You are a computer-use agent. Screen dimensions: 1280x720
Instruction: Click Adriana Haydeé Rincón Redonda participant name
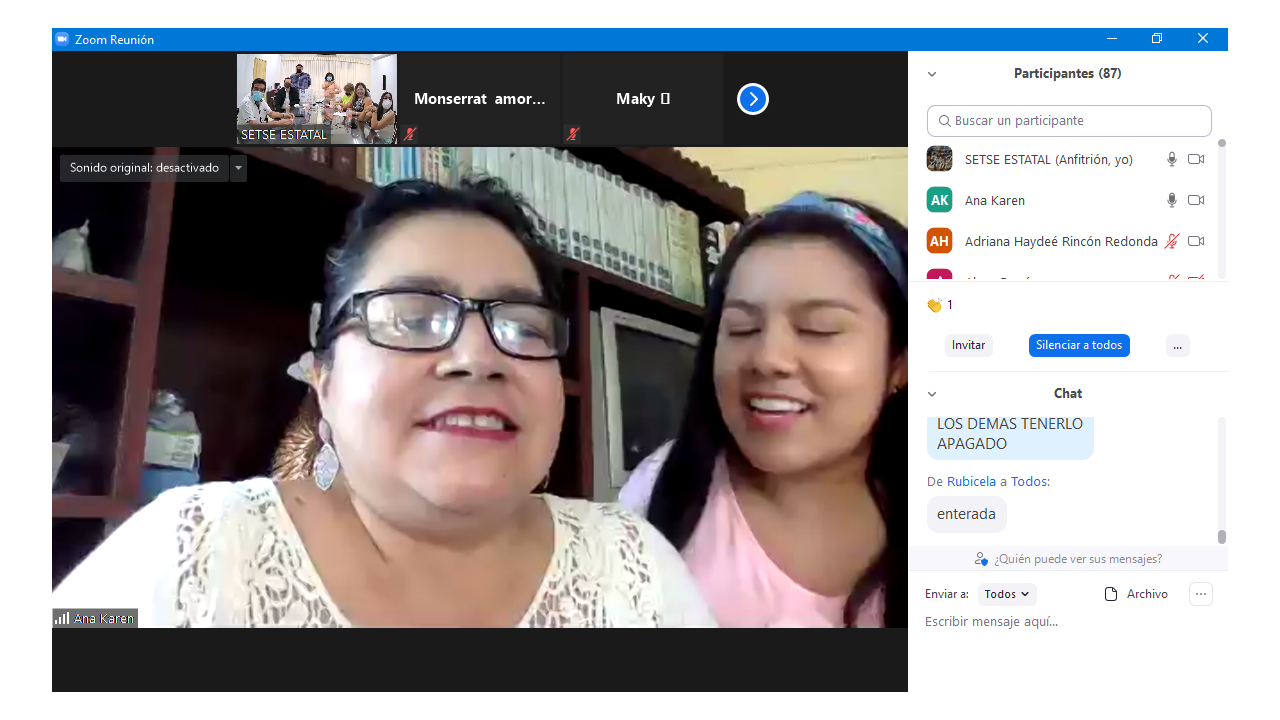[x=1061, y=242]
